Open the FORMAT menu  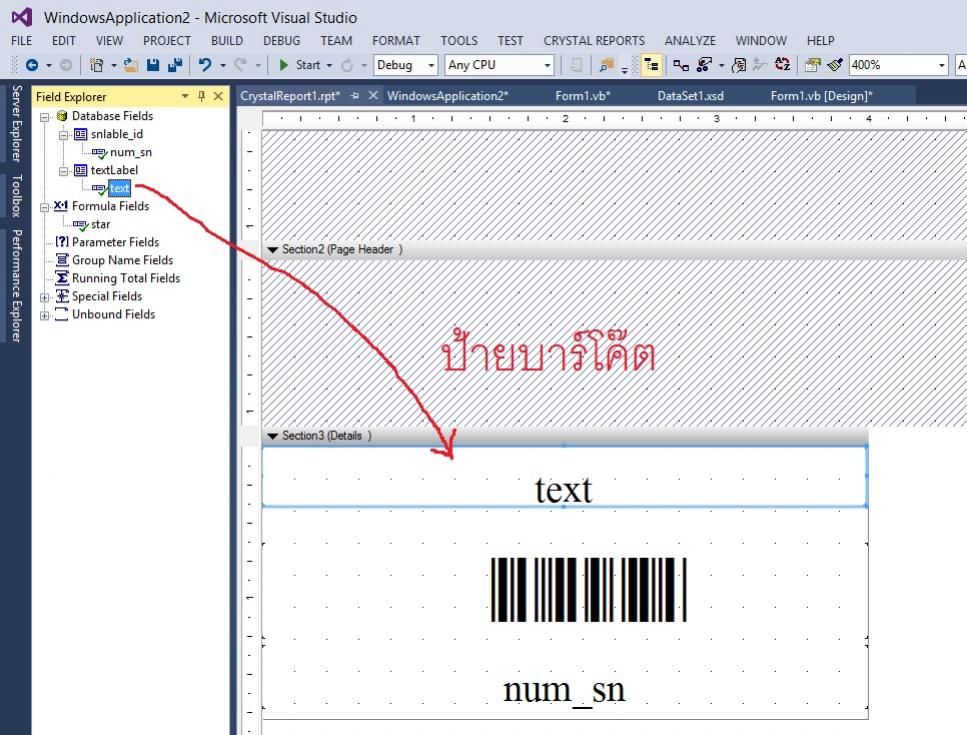[396, 41]
